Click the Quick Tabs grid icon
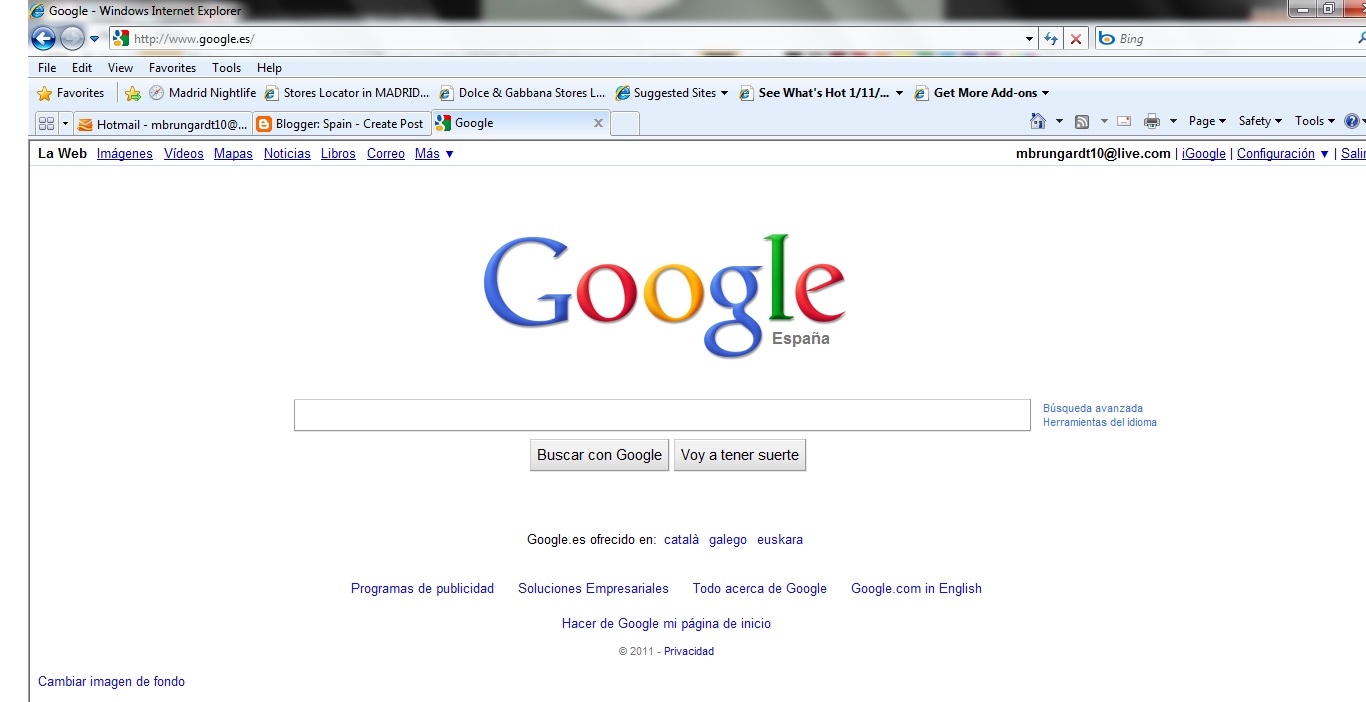This screenshot has width=1366, height=702. [x=46, y=123]
